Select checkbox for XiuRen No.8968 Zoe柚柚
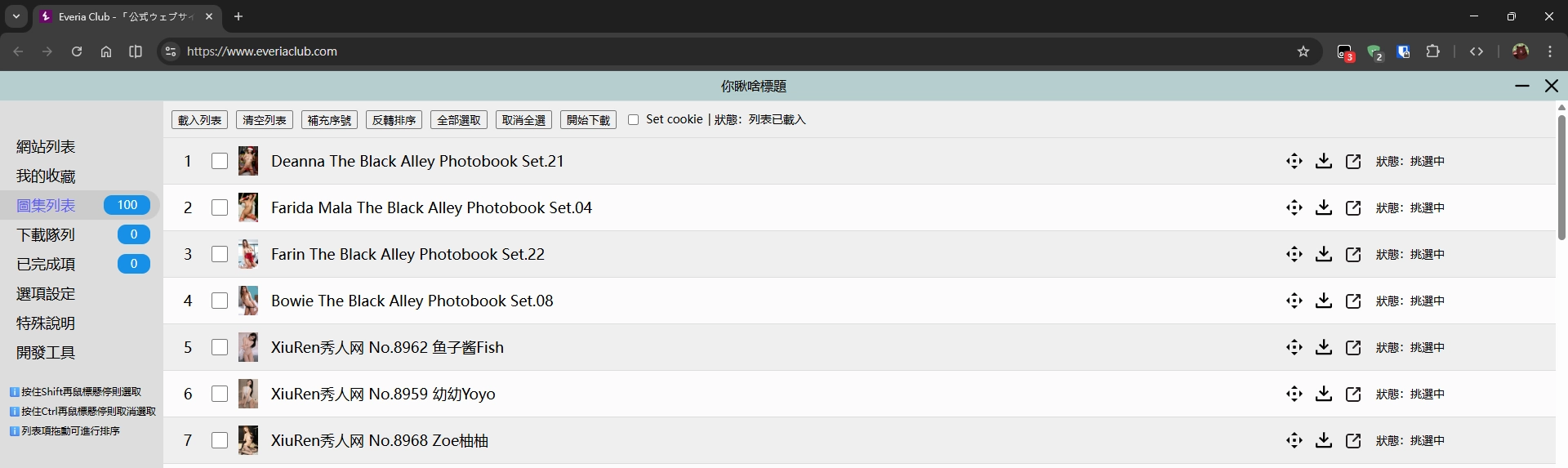 pyautogui.click(x=220, y=440)
